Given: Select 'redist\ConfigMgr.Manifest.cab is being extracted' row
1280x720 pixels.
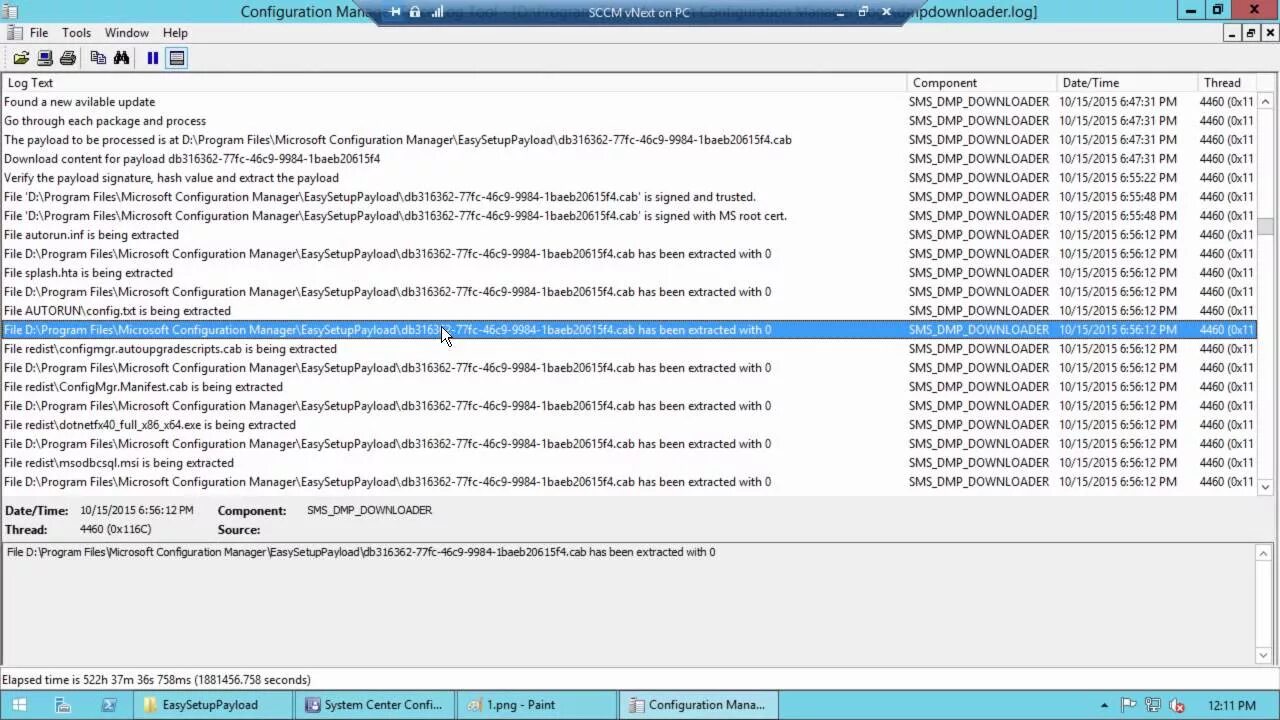Looking at the screenshot, I should [x=628, y=387].
